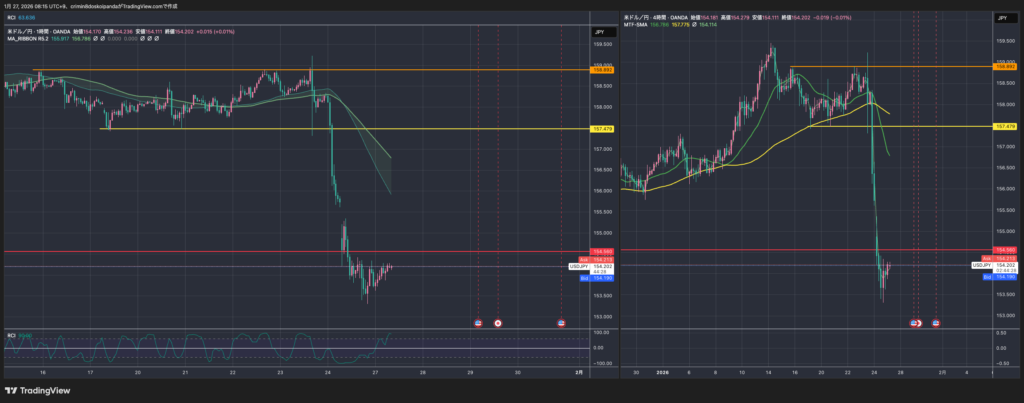Image resolution: width=1024 pixels, height=403 pixels.
Task: Click the first US flag event icon on left chart
Action: (x=478, y=323)
